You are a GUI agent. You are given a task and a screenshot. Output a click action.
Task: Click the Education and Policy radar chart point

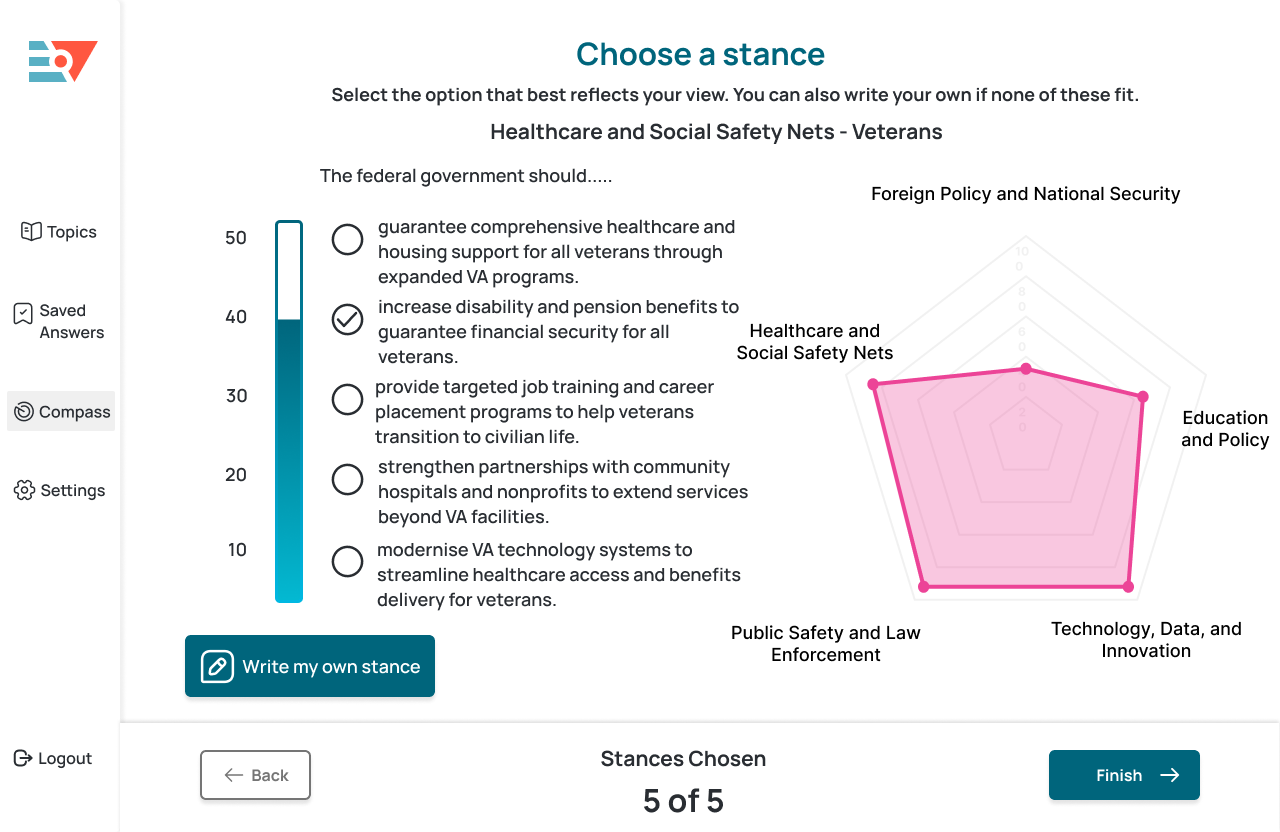[x=1143, y=397]
